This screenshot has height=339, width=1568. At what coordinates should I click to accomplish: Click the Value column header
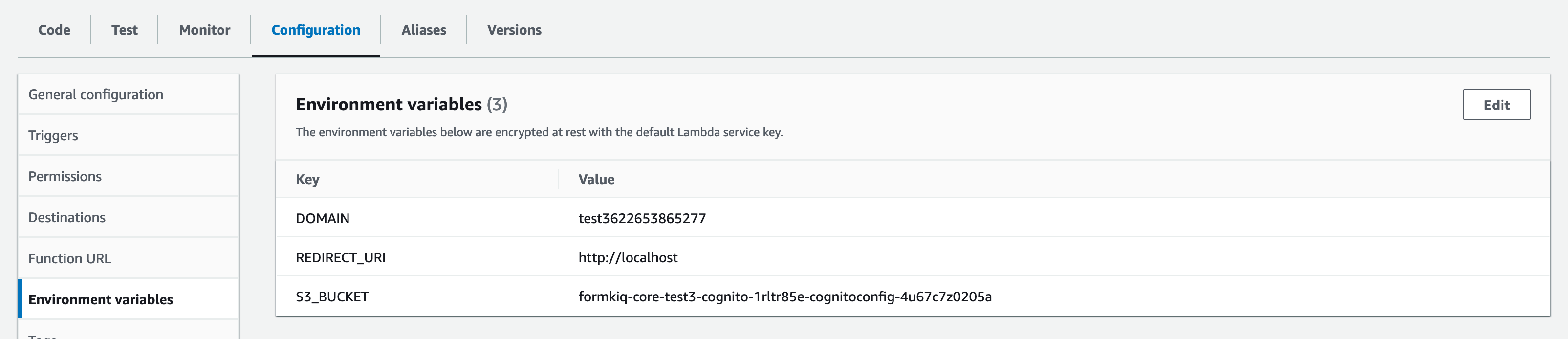pos(596,180)
